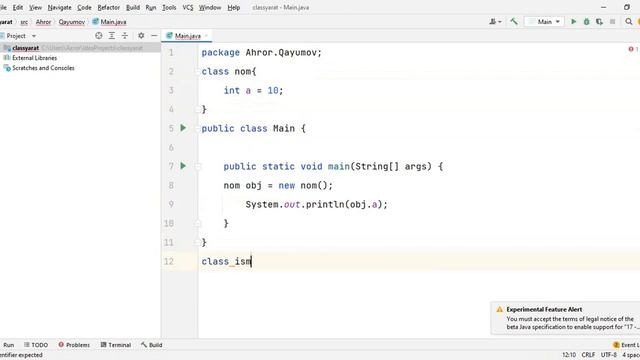Open the Build tool window

click(x=151, y=345)
